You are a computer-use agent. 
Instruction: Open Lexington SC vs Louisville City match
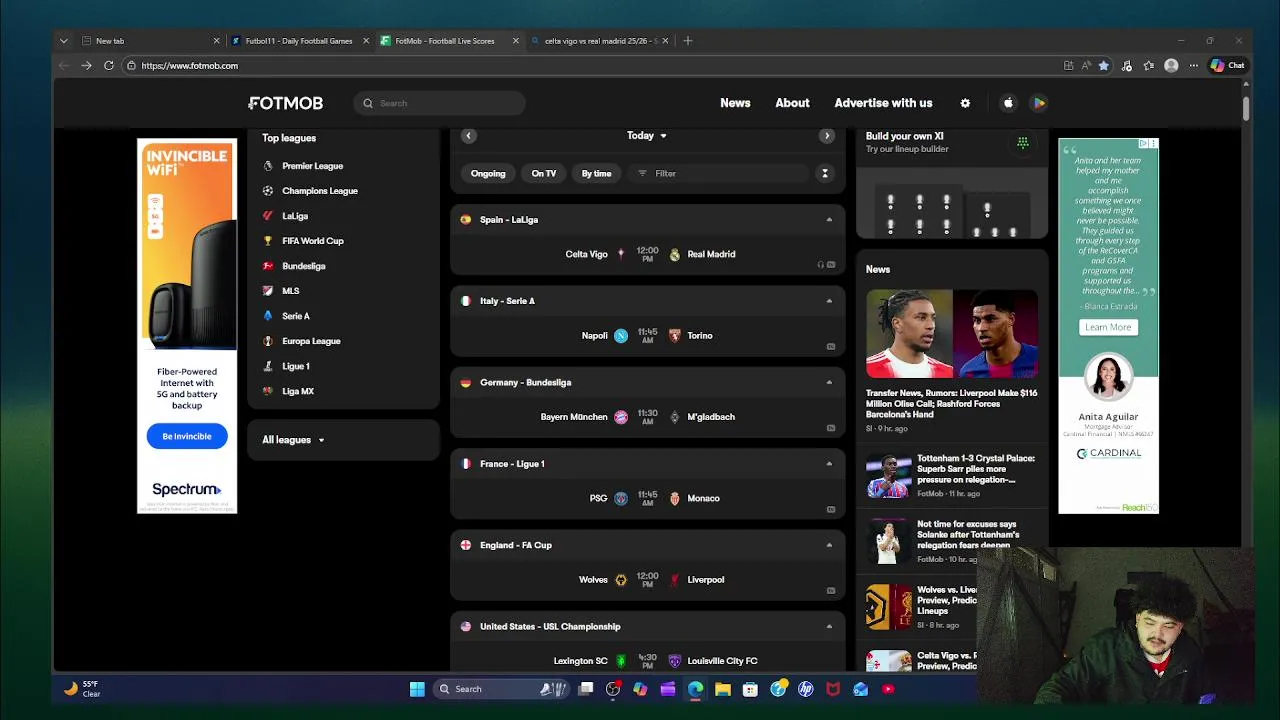(648, 660)
